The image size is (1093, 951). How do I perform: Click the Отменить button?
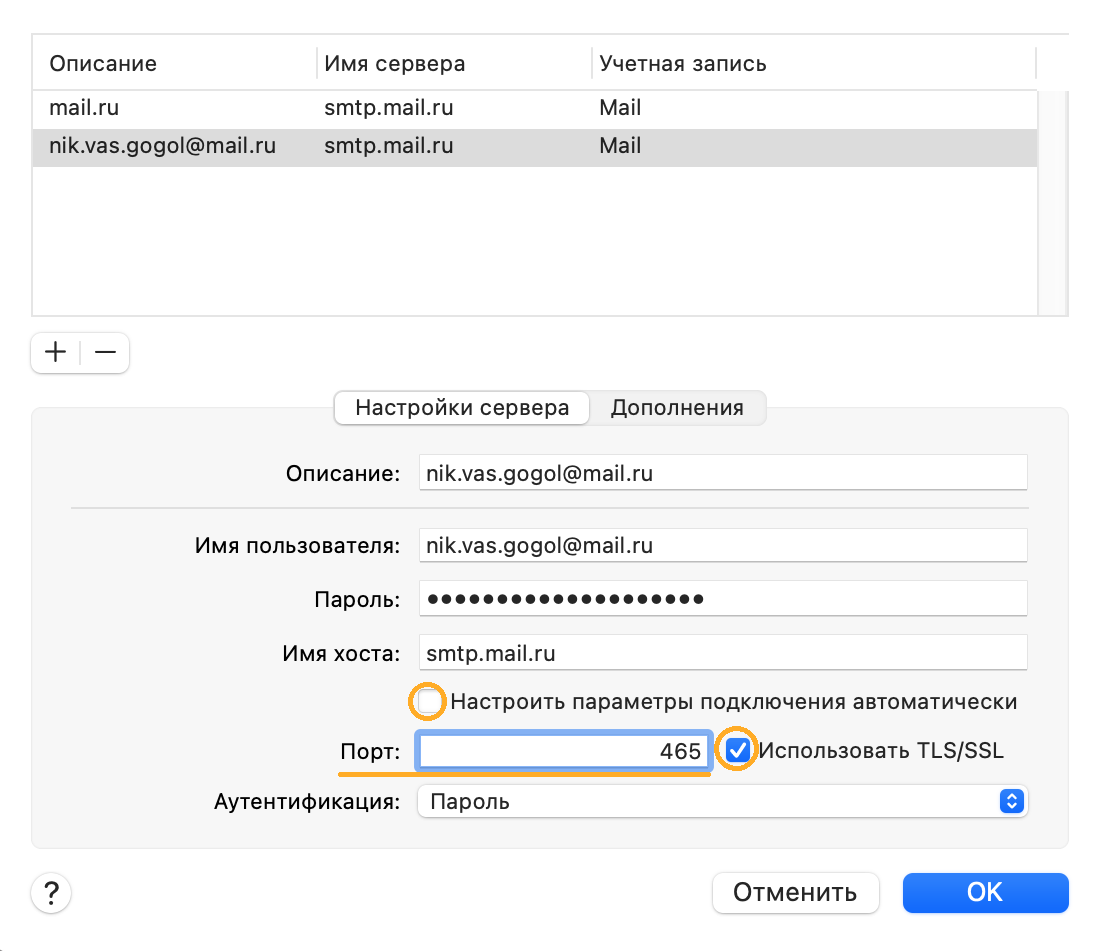coord(795,892)
